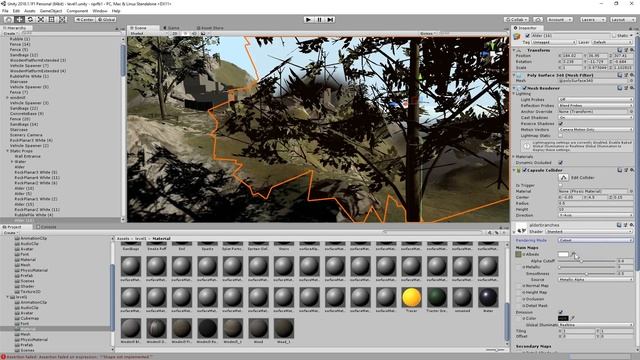Click the Albedo texture slot thumbnail

(x=518, y=254)
